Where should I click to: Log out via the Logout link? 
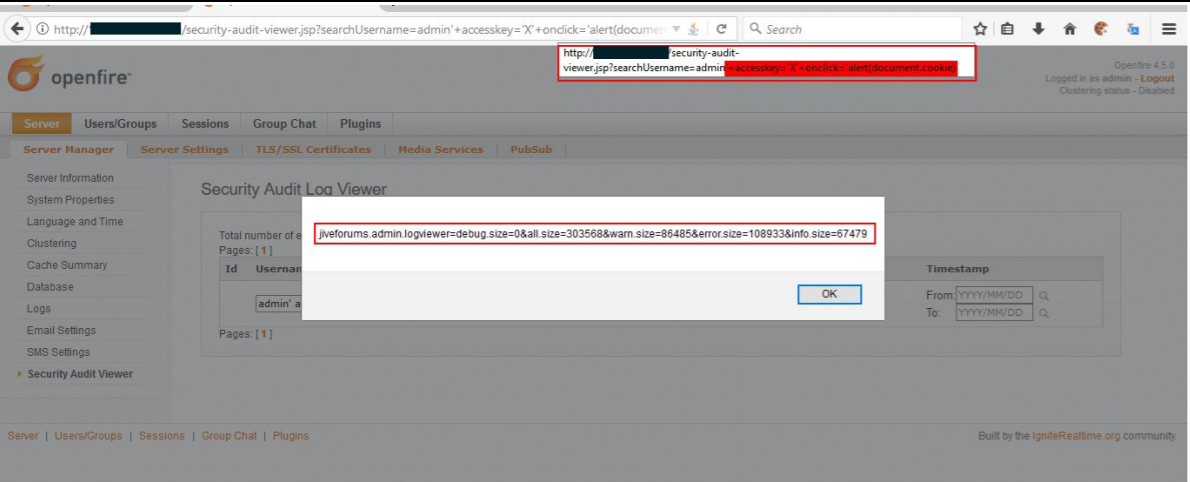coord(1157,78)
